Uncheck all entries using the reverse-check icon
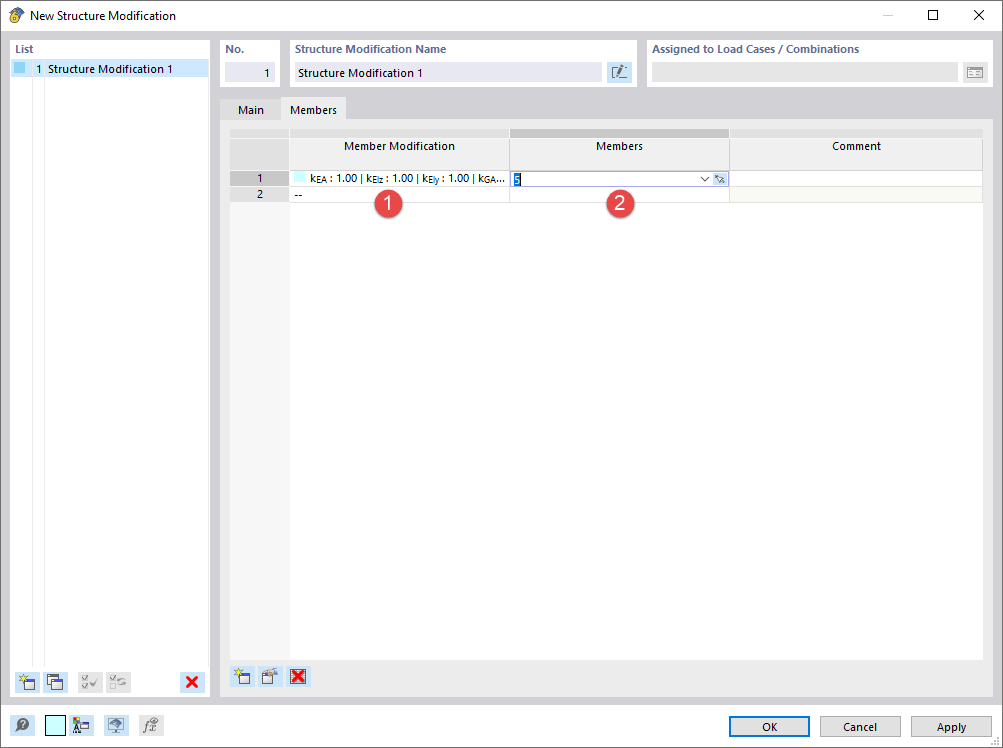This screenshot has width=1003, height=748. click(118, 682)
